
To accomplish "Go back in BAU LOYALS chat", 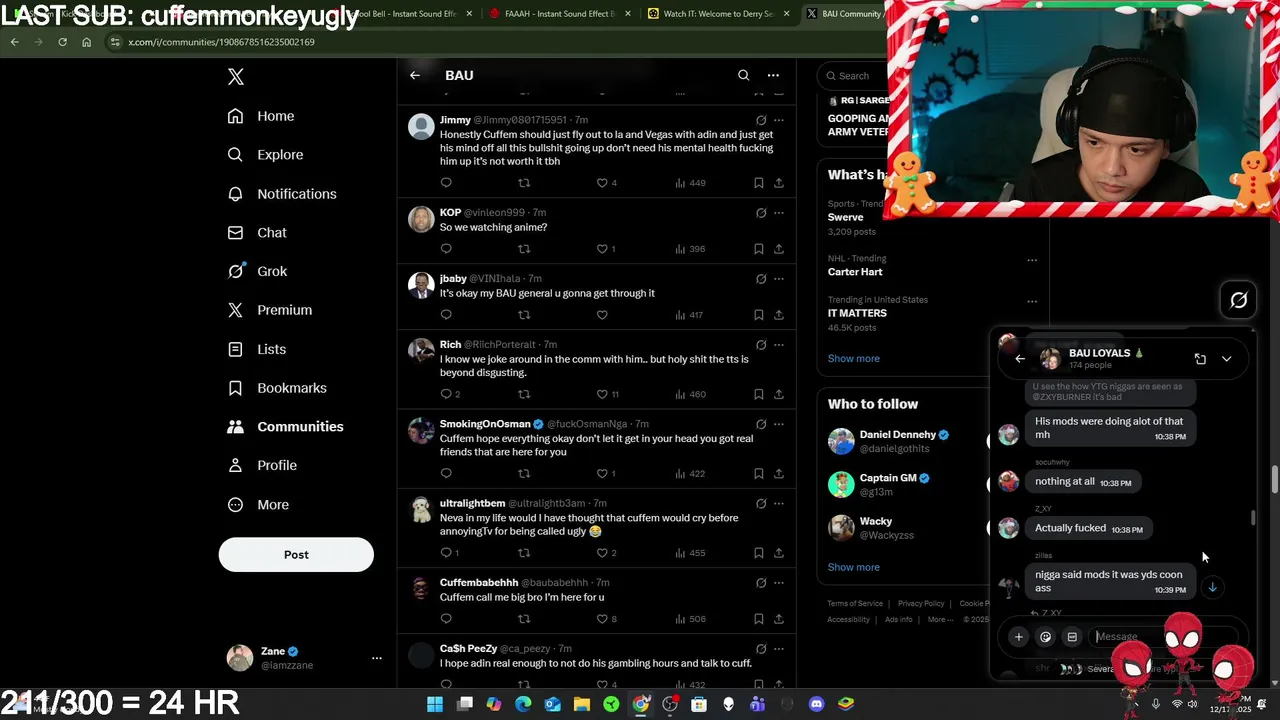I will 1020,359.
